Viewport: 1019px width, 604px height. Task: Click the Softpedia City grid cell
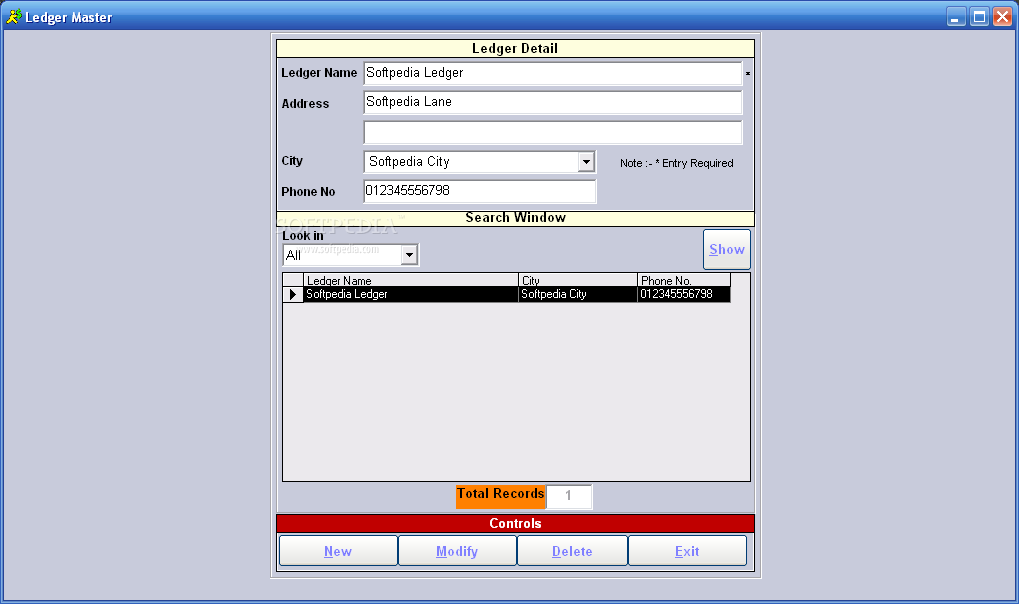[578, 295]
